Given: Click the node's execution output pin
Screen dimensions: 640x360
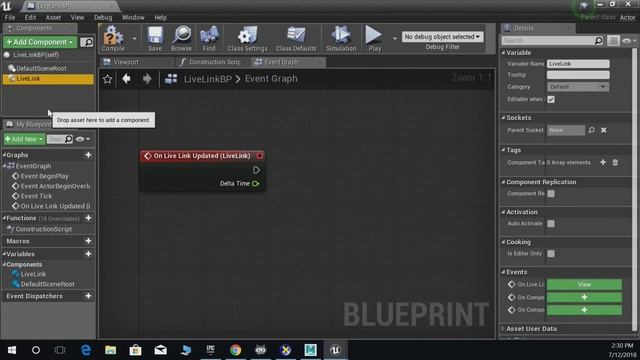Looking at the screenshot, I should (x=256, y=170).
